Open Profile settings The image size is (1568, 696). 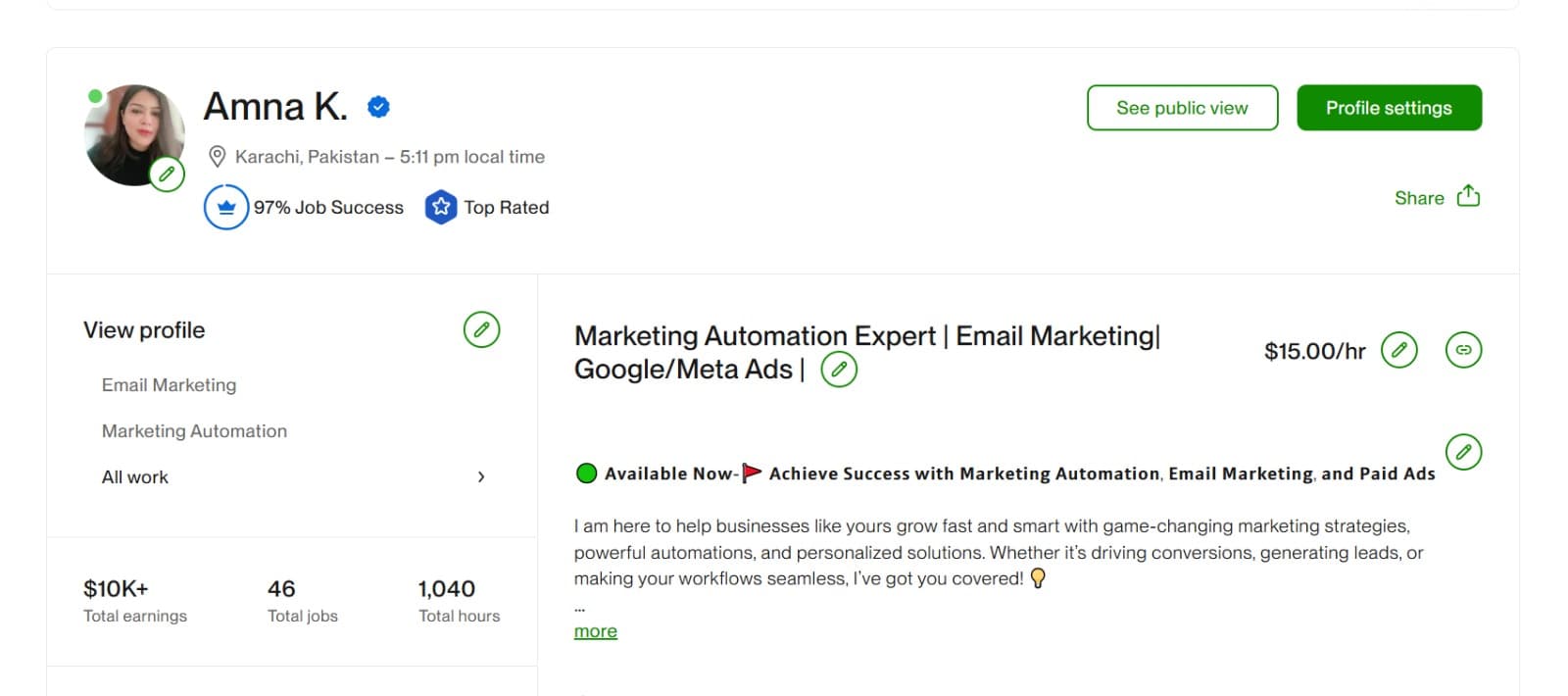(1389, 108)
